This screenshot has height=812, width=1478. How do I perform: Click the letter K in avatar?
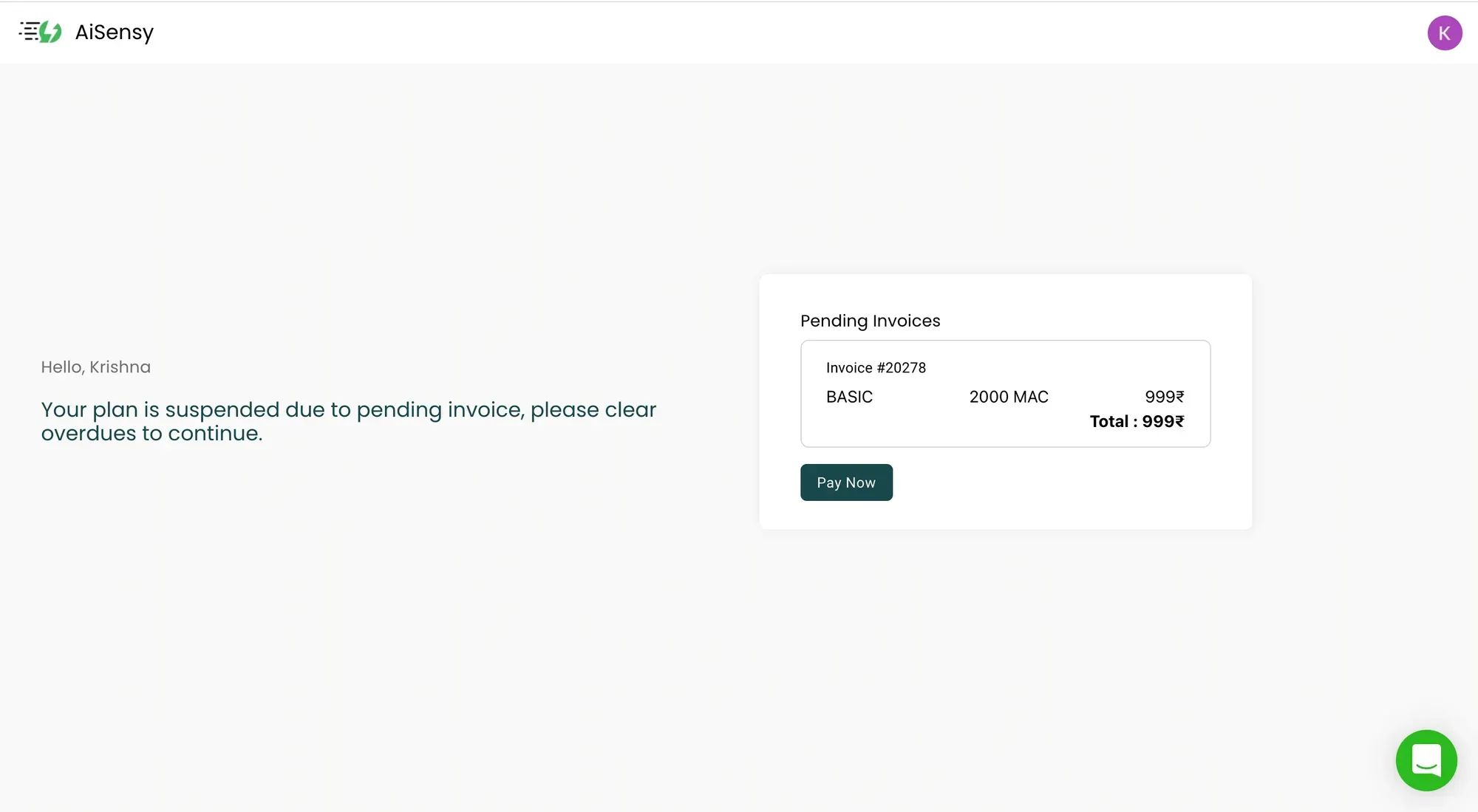[1444, 33]
